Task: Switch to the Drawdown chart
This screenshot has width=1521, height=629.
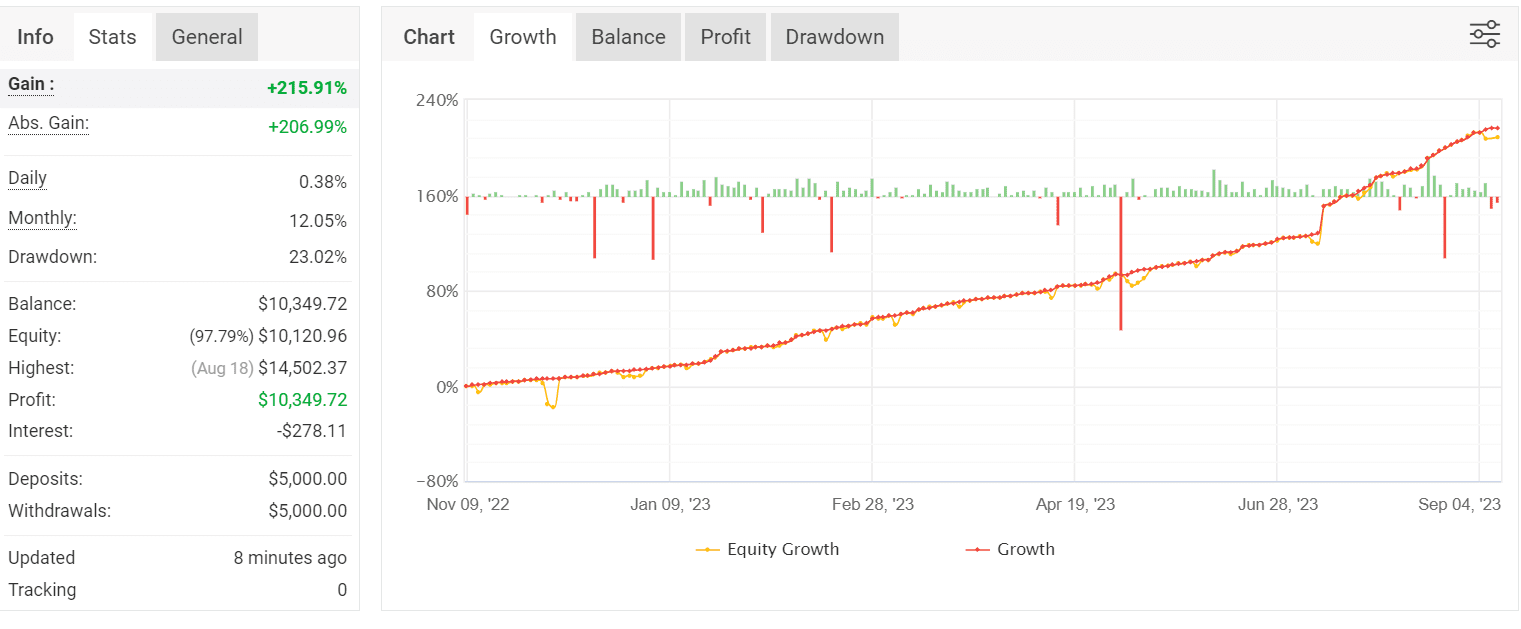Action: point(834,36)
